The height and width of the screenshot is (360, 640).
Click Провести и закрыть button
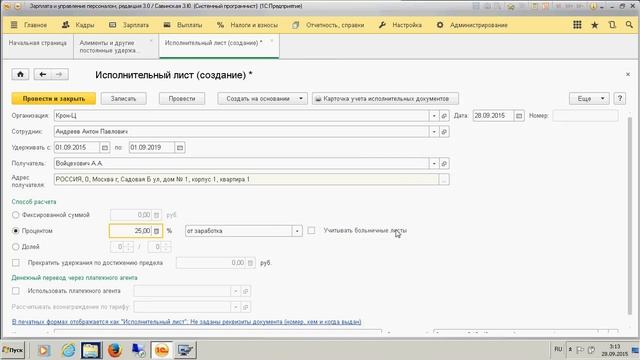tap(53, 98)
